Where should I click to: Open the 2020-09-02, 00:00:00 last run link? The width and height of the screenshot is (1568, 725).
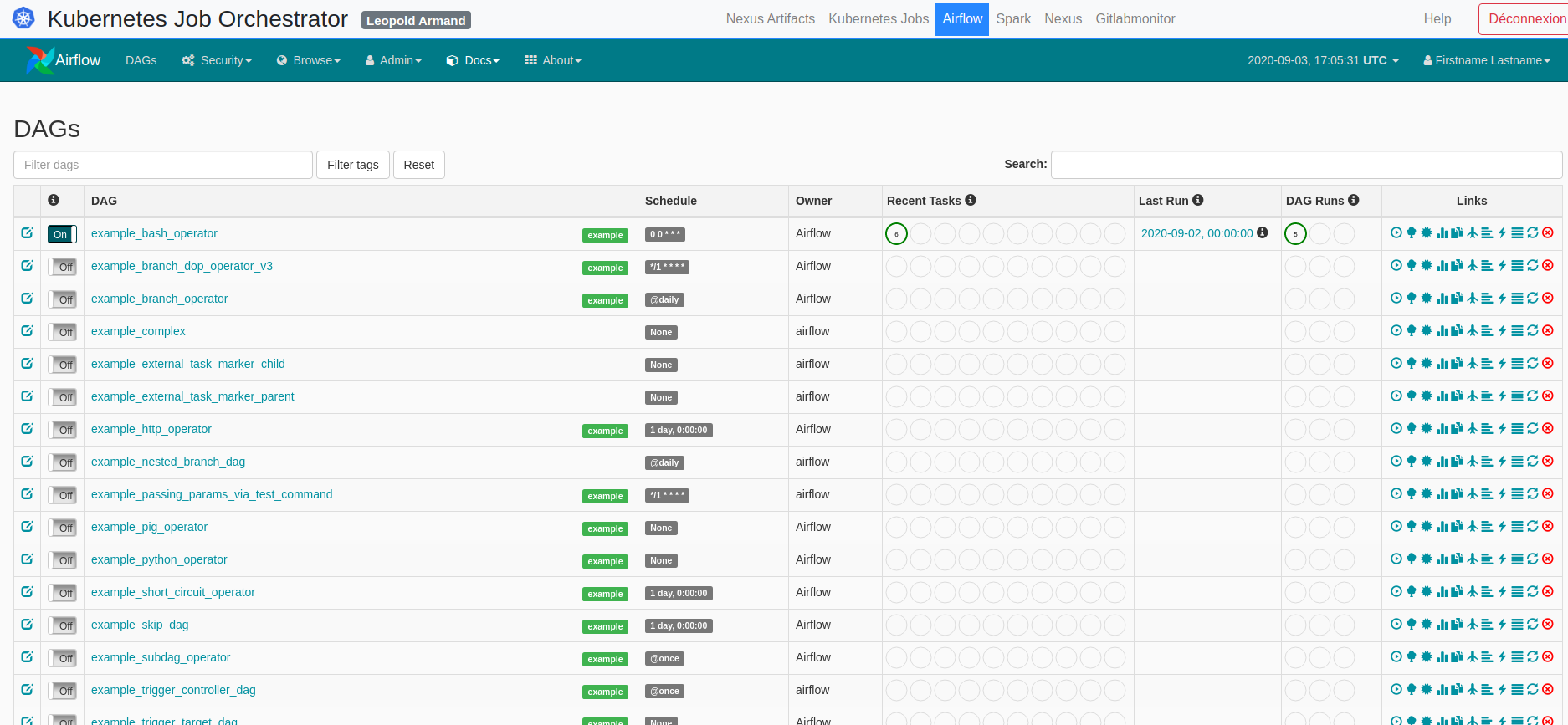[1197, 233]
